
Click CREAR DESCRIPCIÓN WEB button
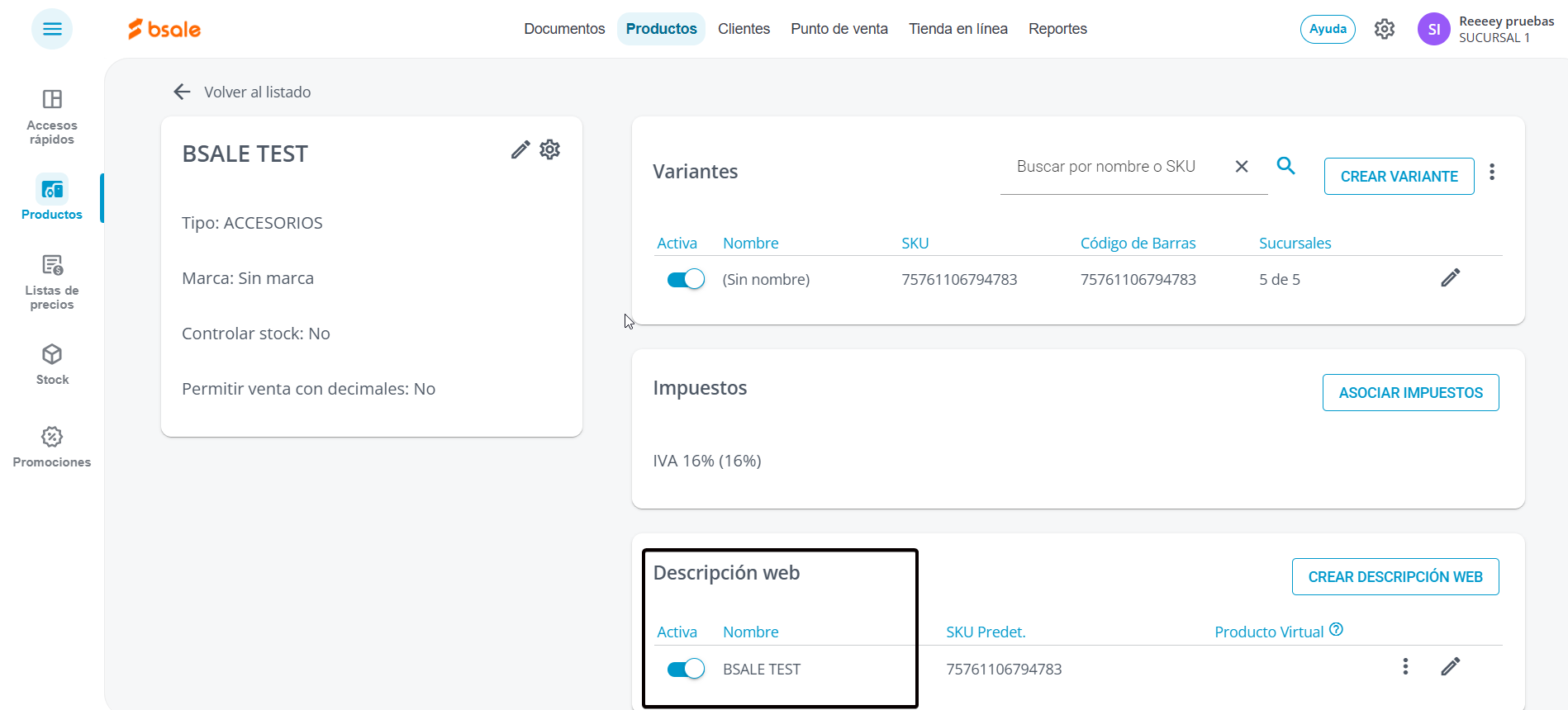pyautogui.click(x=1395, y=577)
